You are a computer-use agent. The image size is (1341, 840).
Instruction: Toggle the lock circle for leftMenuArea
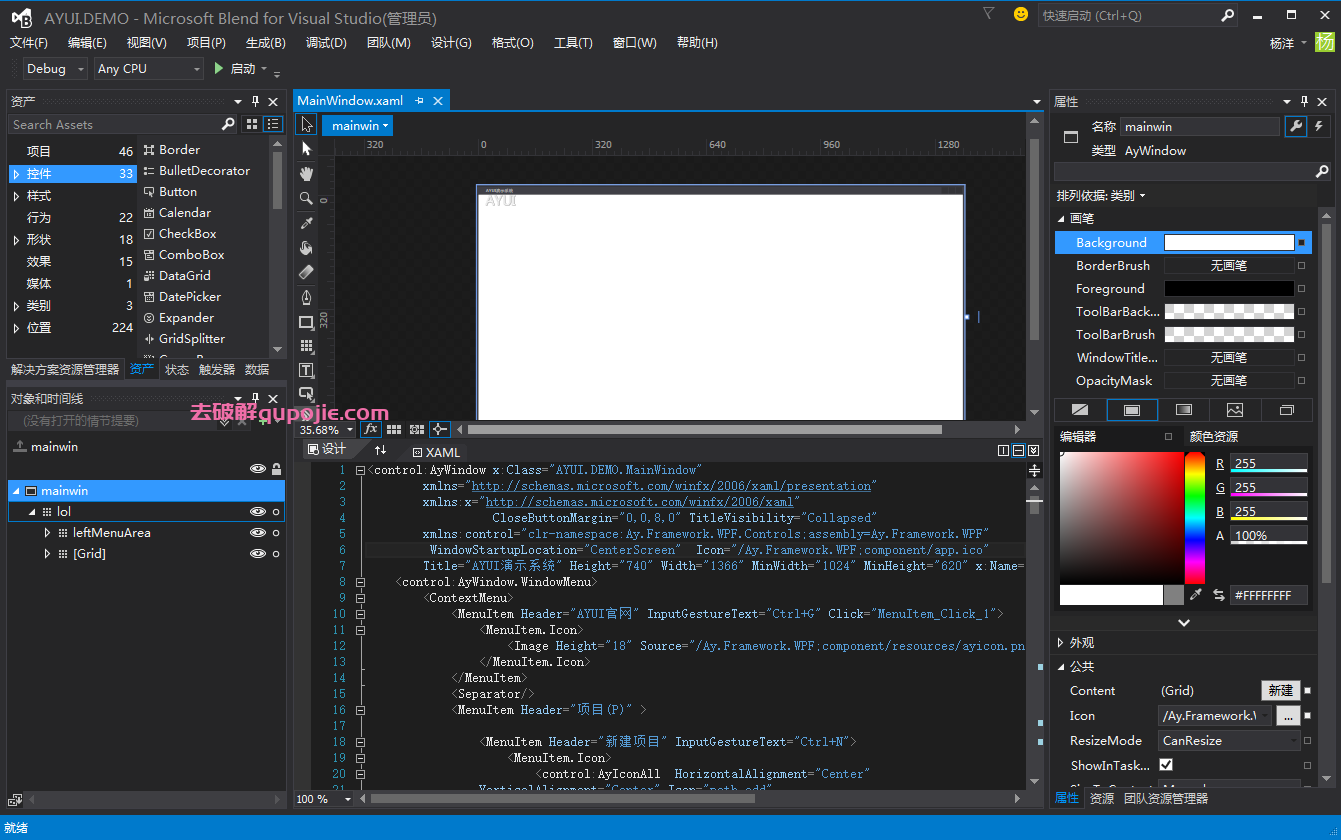[x=276, y=533]
